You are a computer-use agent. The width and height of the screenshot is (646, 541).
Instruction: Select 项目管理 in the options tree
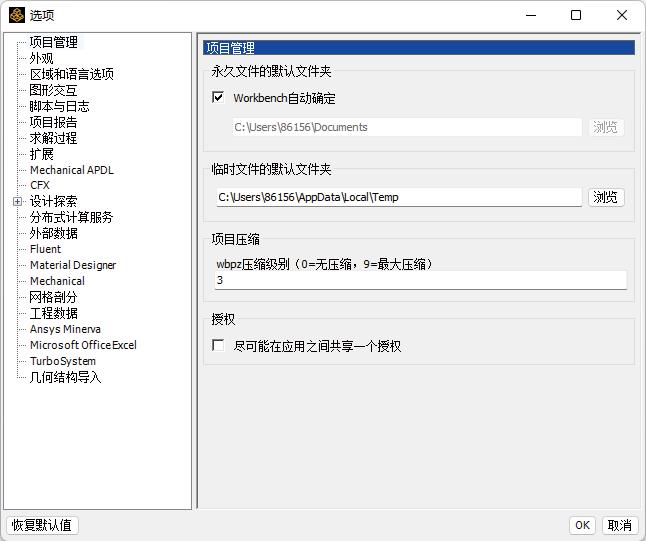pyautogui.click(x=54, y=42)
